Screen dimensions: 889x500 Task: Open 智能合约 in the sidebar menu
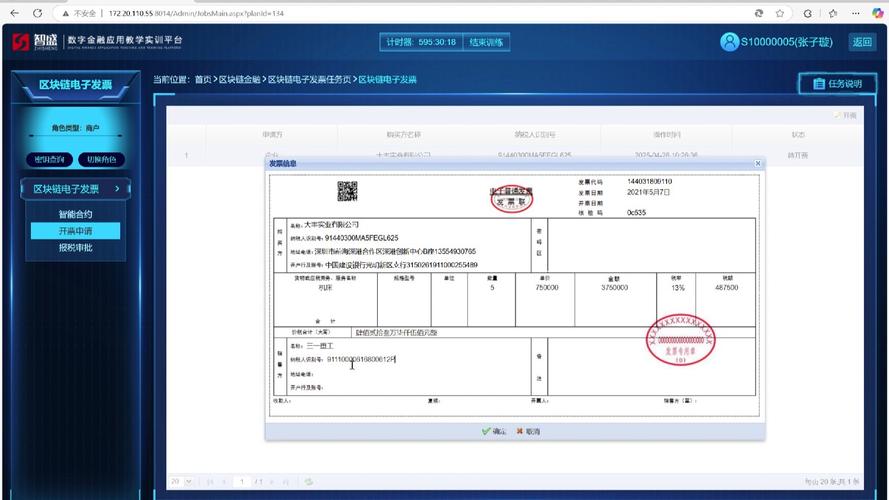(75, 214)
